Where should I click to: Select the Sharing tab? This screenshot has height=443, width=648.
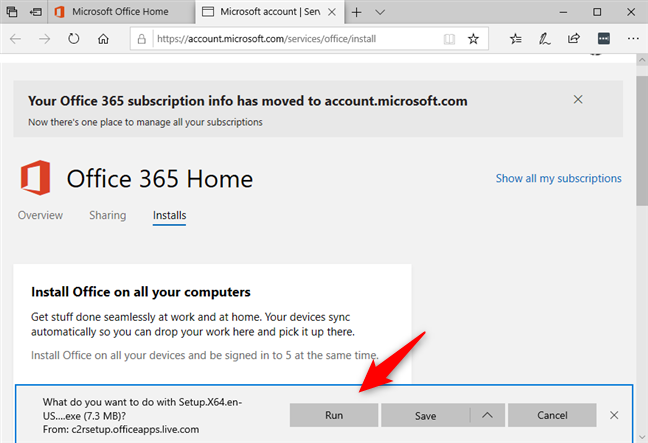pyautogui.click(x=107, y=215)
